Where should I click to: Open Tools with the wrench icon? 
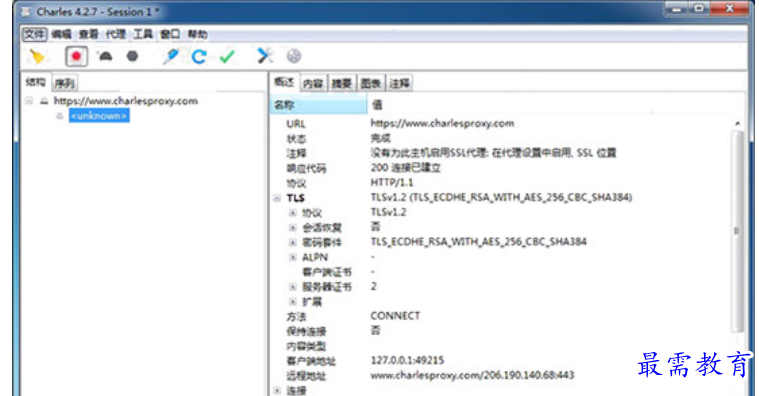pos(265,56)
